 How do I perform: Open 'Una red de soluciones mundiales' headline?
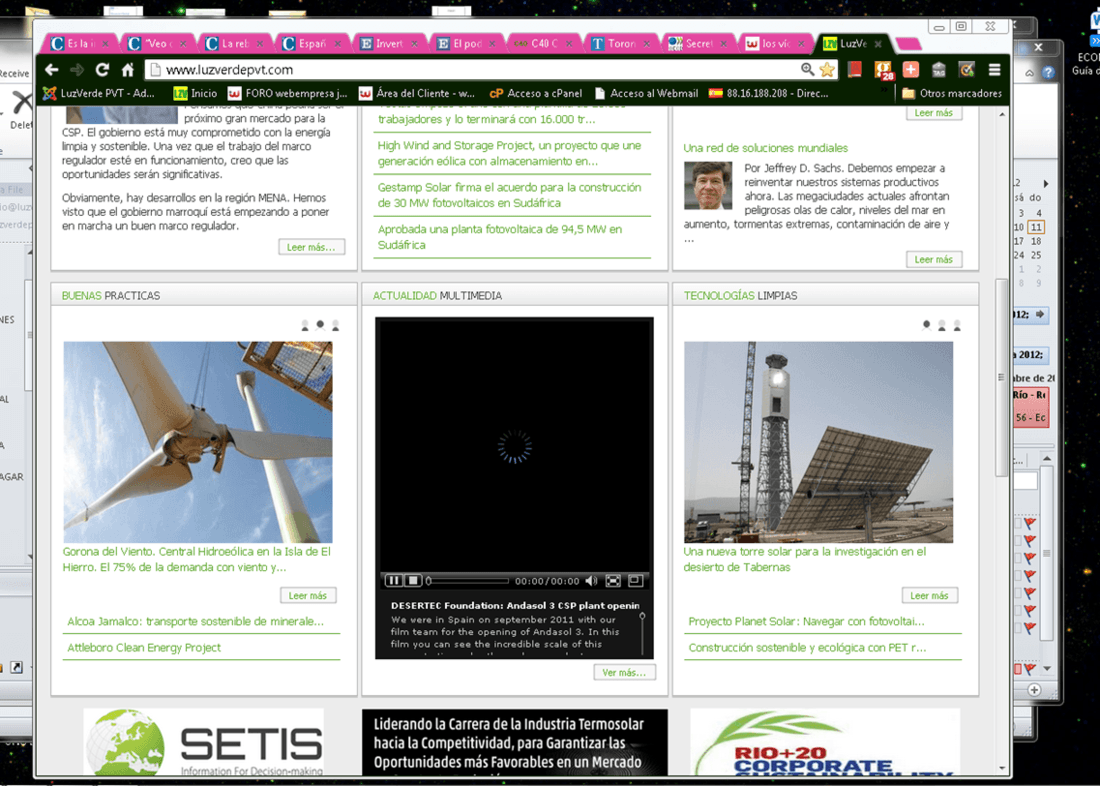point(765,148)
